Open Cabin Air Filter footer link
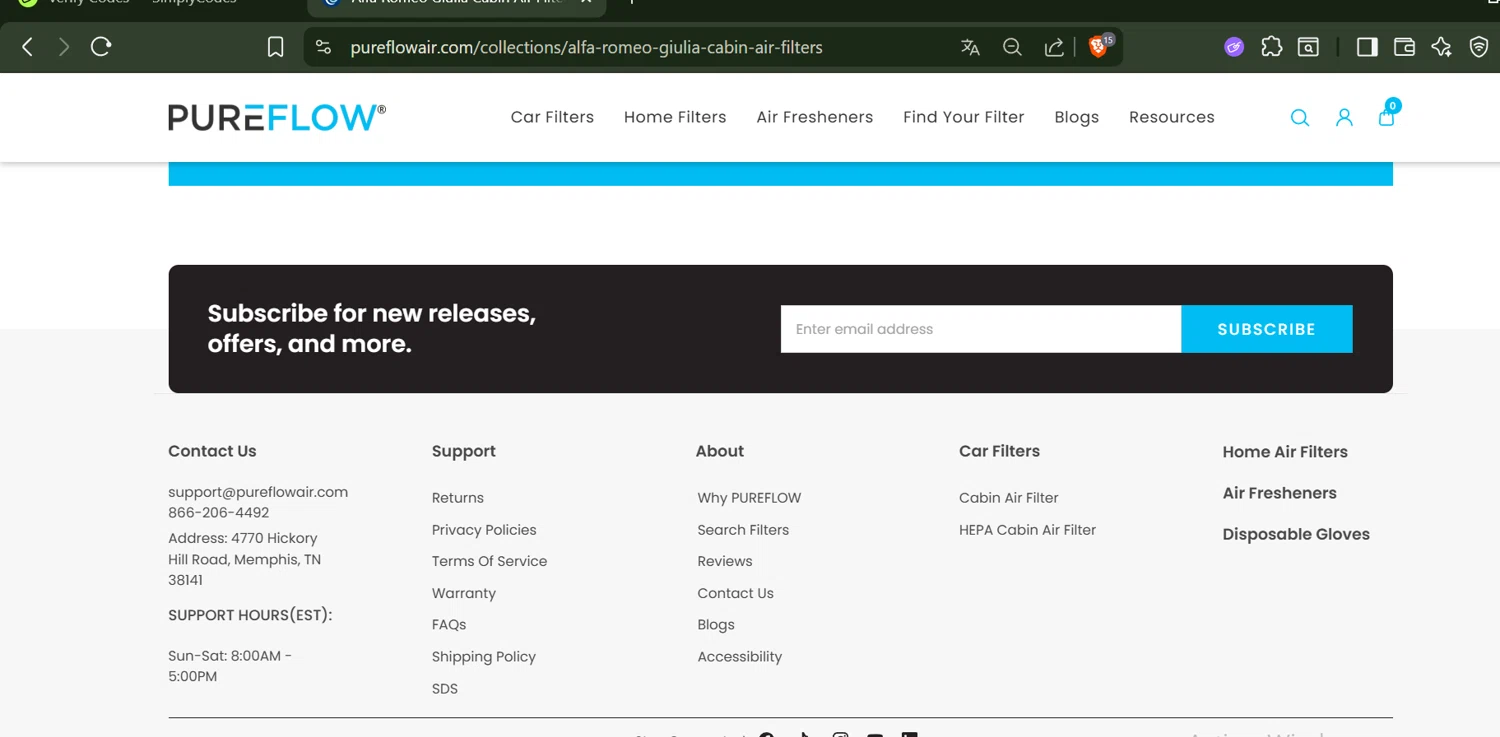Viewport: 1500px width, 737px height. pyautogui.click(x=1009, y=498)
